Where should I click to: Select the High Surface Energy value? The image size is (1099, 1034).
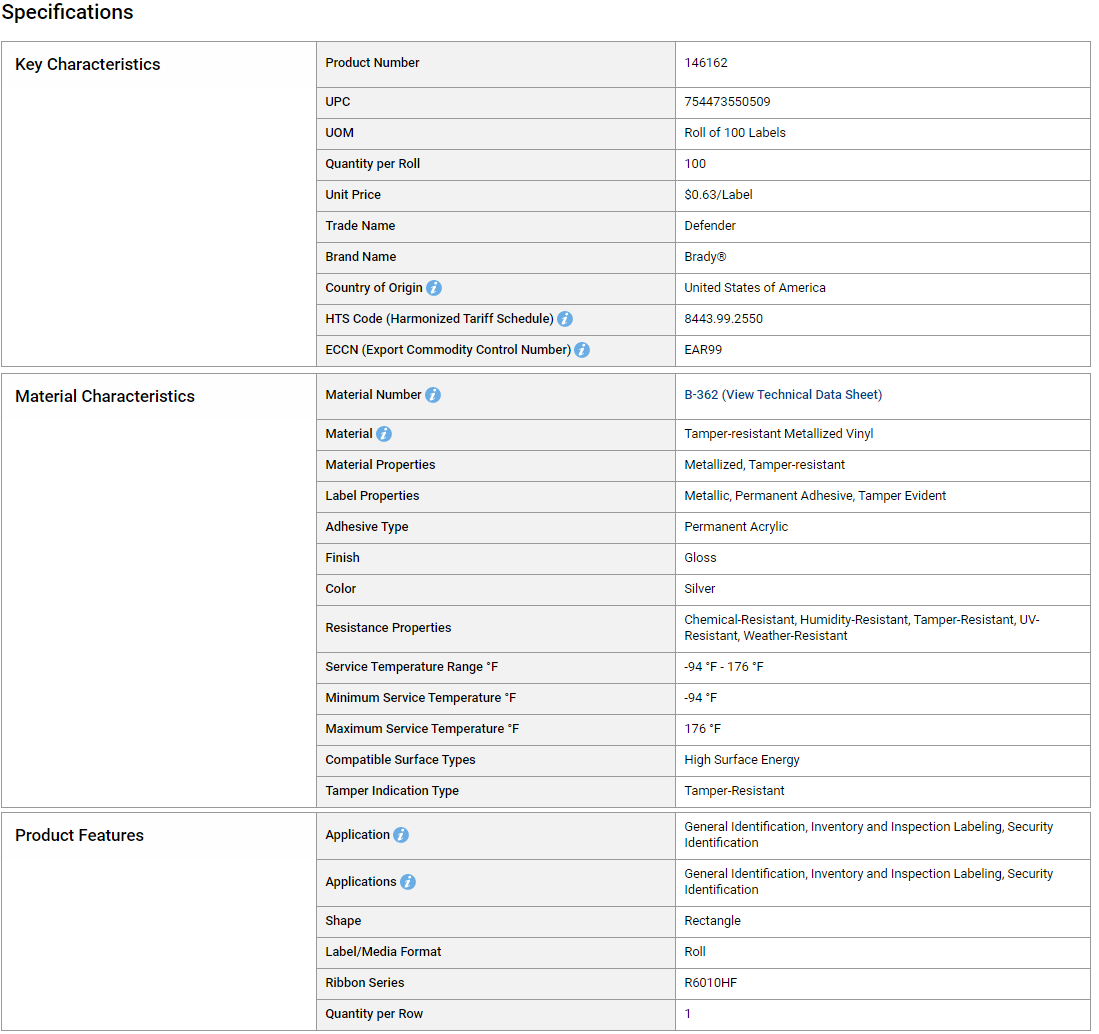742,760
